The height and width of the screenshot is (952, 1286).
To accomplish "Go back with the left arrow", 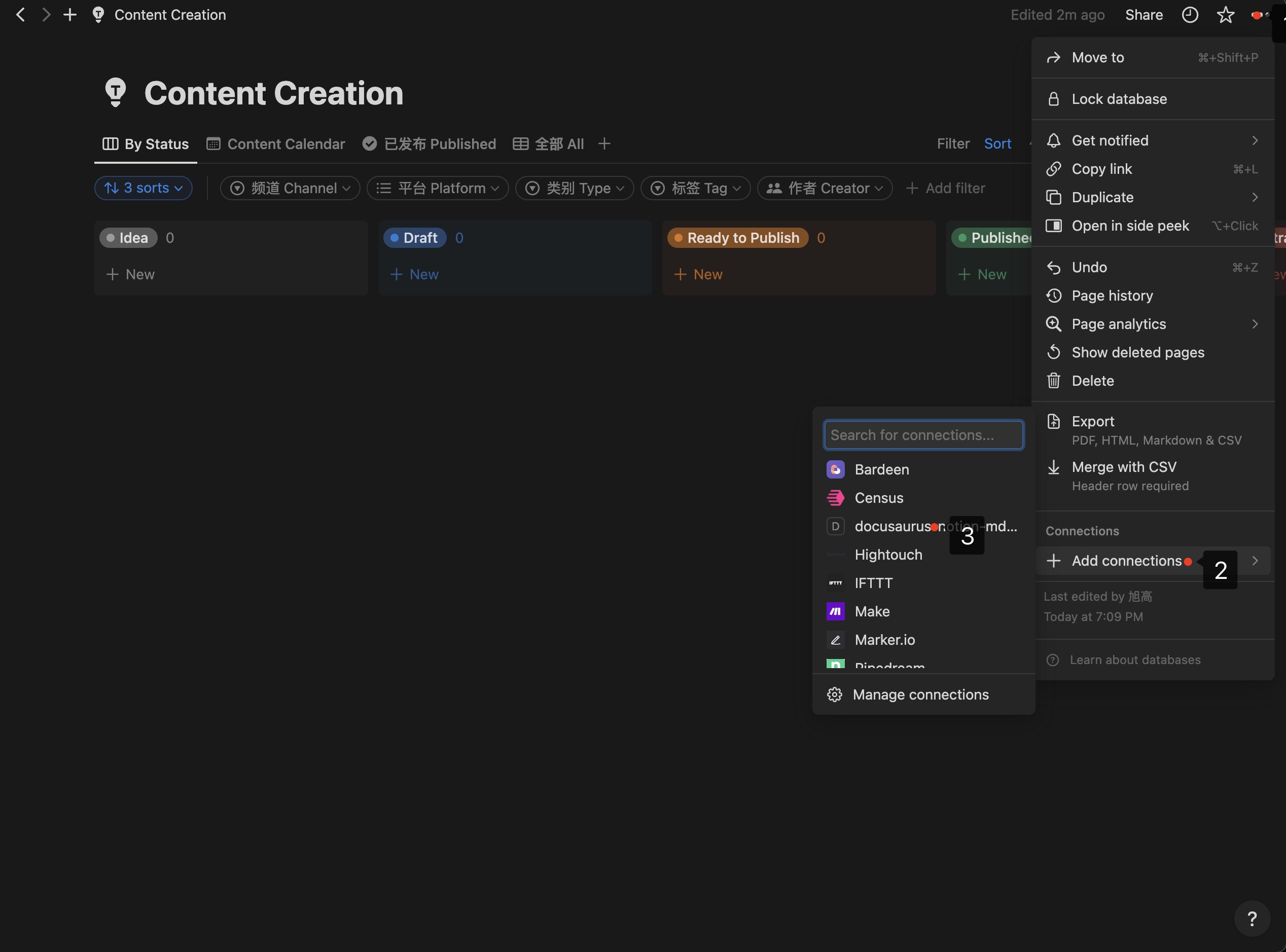I will click(21, 15).
